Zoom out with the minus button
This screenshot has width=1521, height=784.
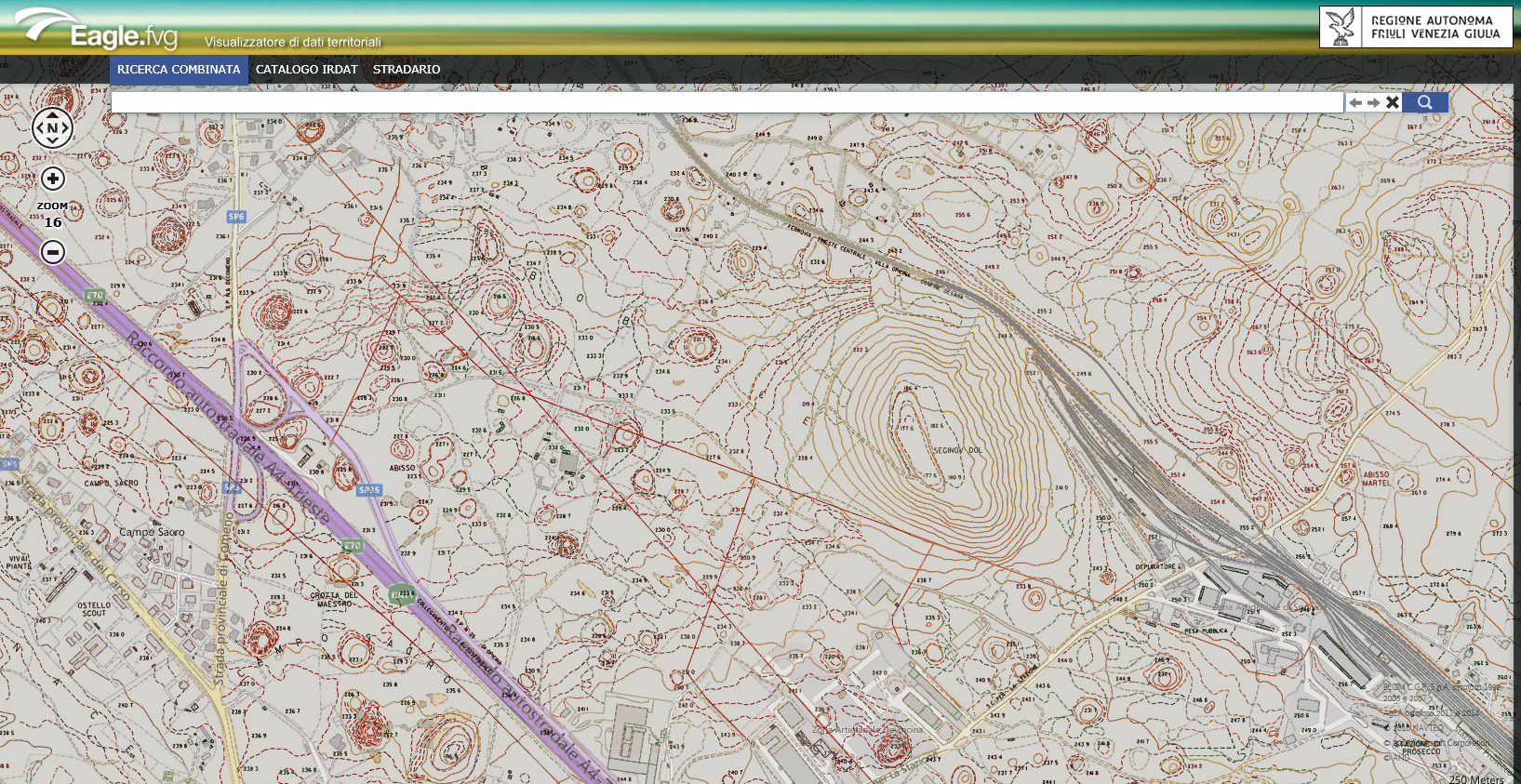53,252
